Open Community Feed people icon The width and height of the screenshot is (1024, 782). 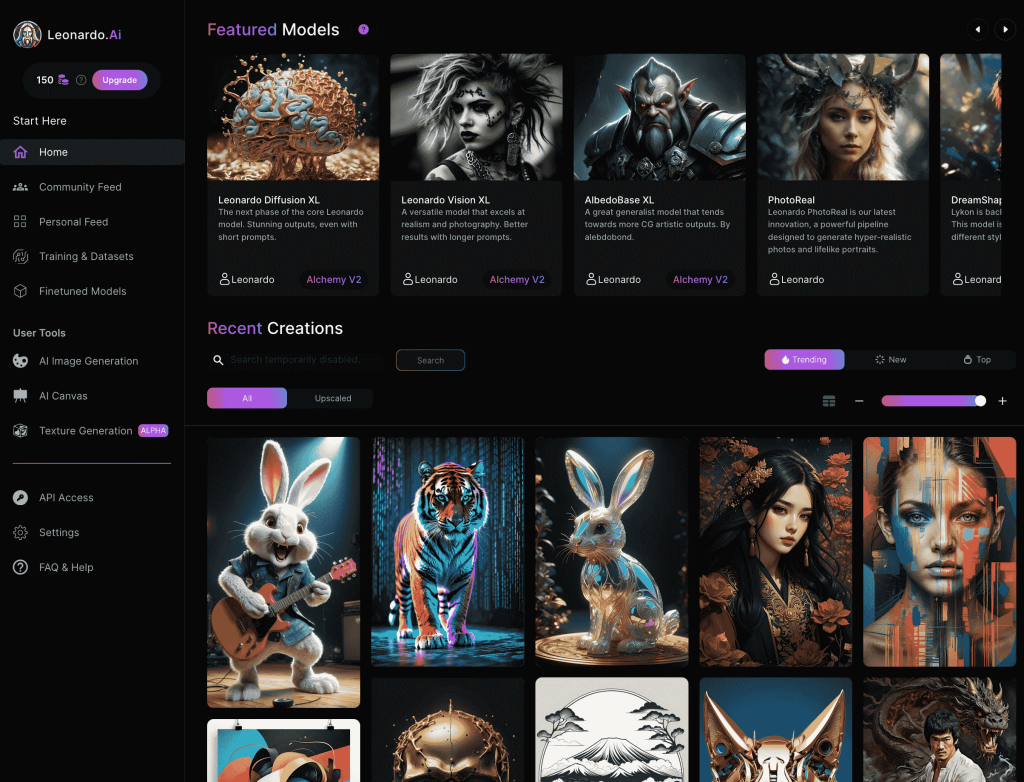pos(20,187)
